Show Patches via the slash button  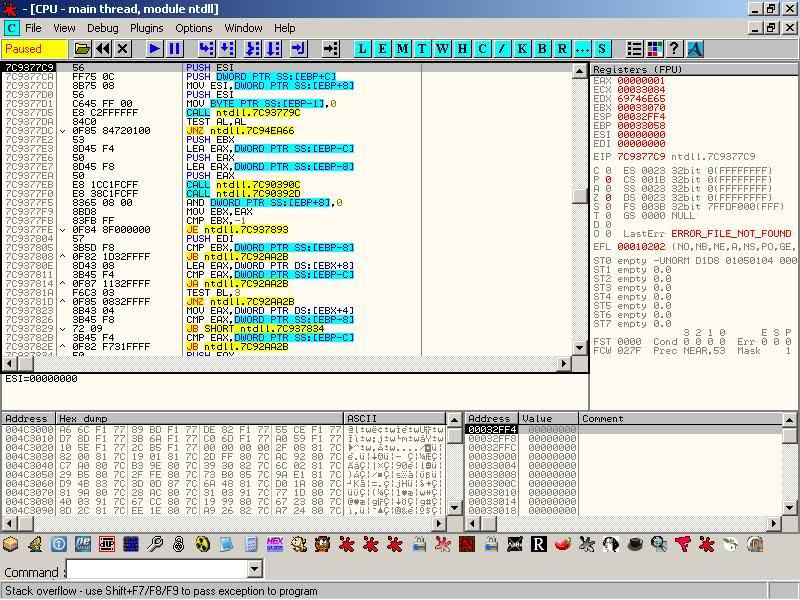[502, 48]
